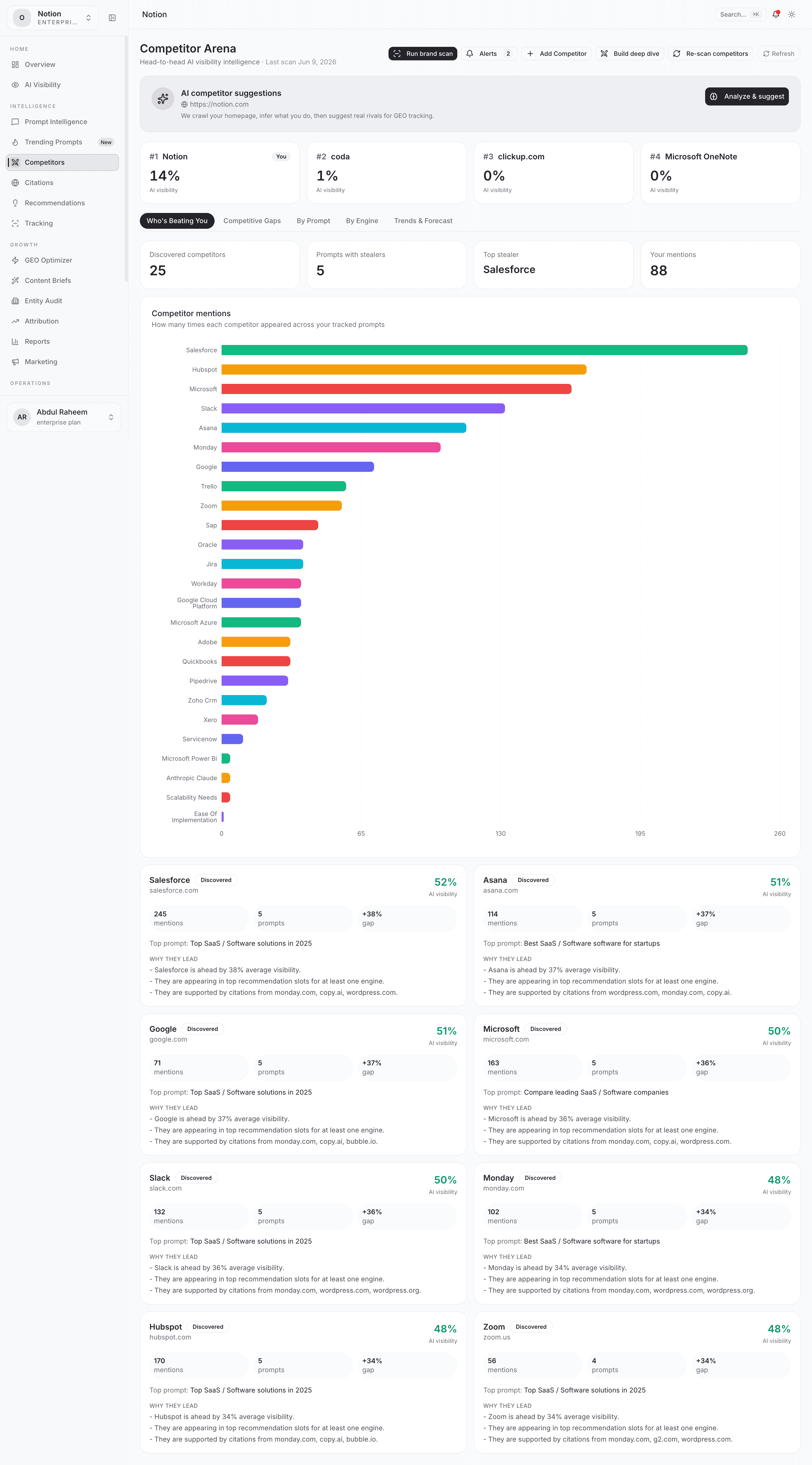
Task: Collapse the sidebar panel icon
Action: 112,18
